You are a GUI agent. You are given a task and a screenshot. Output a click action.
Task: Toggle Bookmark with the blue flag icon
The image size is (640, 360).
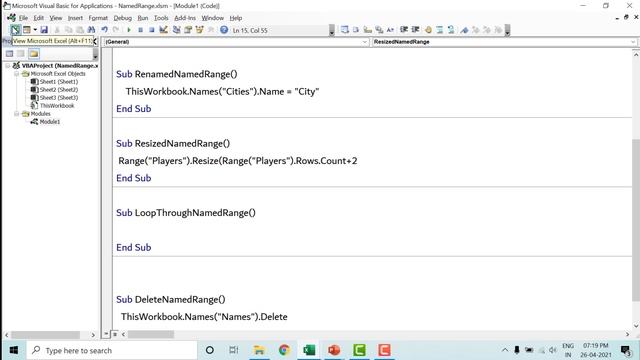tap(464, 30)
